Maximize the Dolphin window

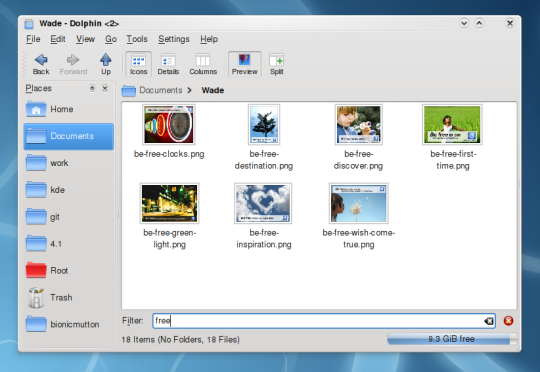479,23
